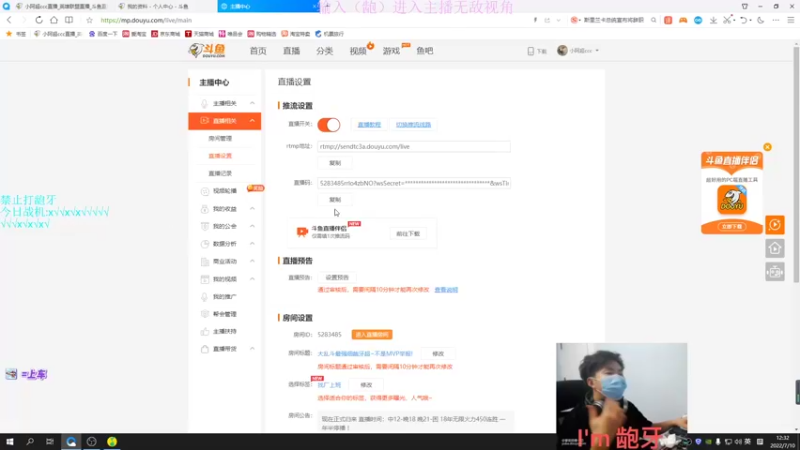Click the 设置预告 button
Screen dimensions: 800x450
pyautogui.click(x=337, y=278)
